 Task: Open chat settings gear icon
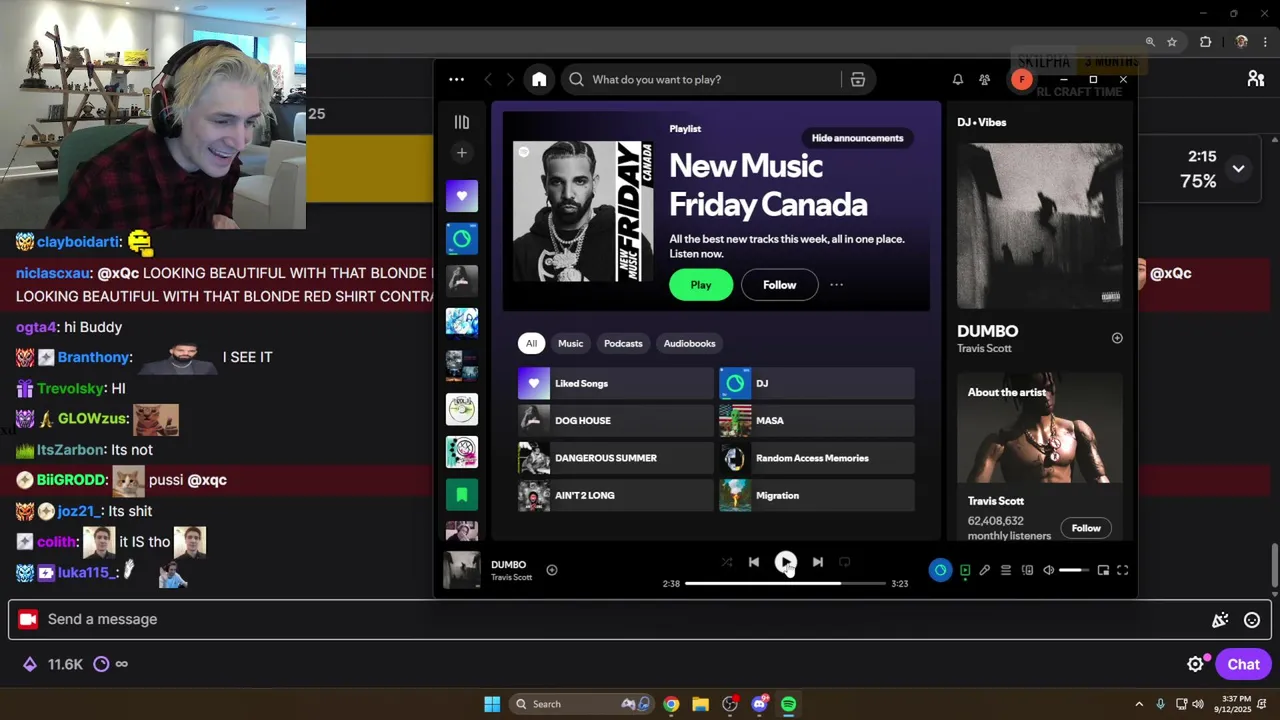[x=1195, y=664]
